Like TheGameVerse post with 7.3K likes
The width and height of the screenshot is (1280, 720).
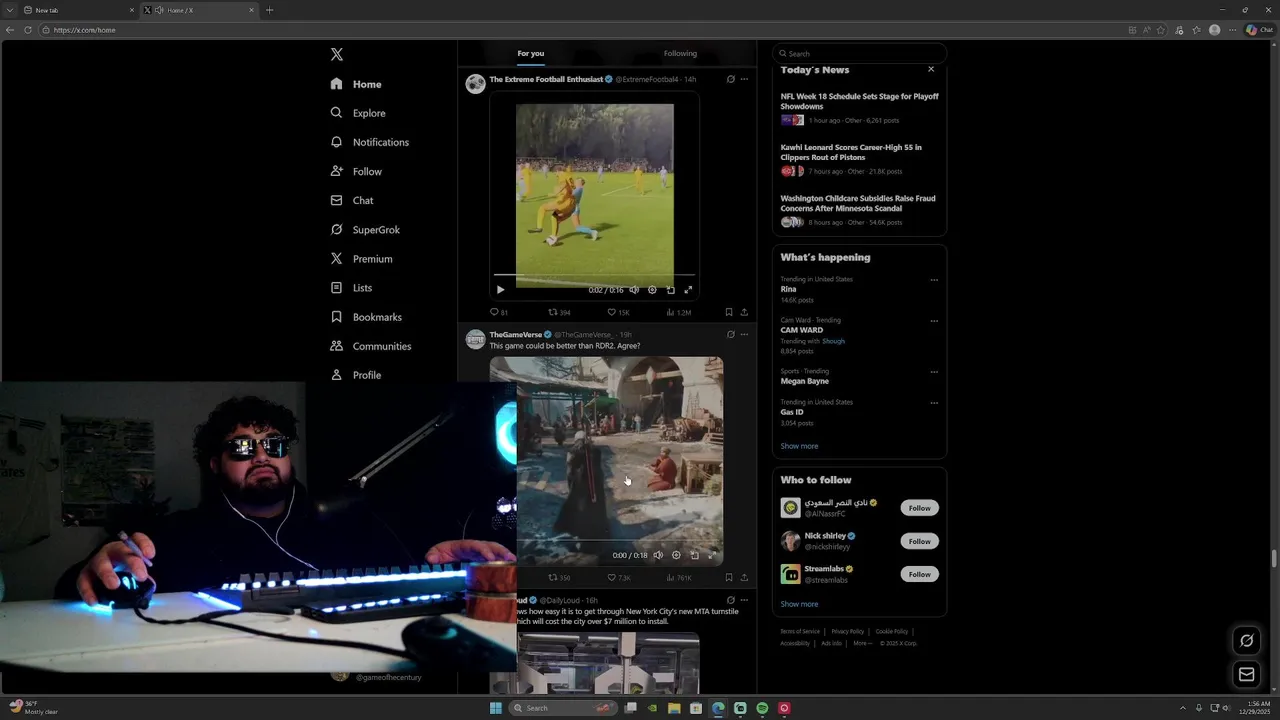619,578
